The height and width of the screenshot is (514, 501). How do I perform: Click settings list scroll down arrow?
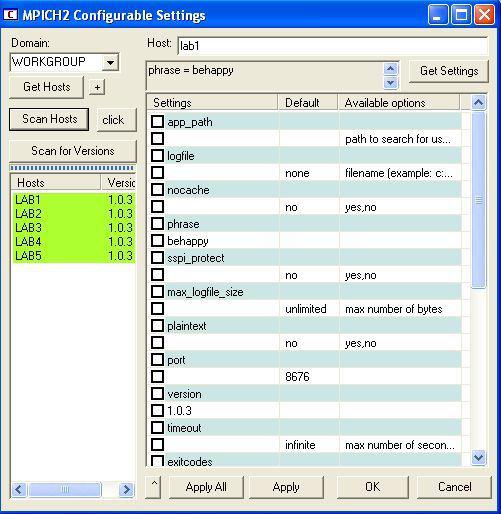tap(479, 457)
